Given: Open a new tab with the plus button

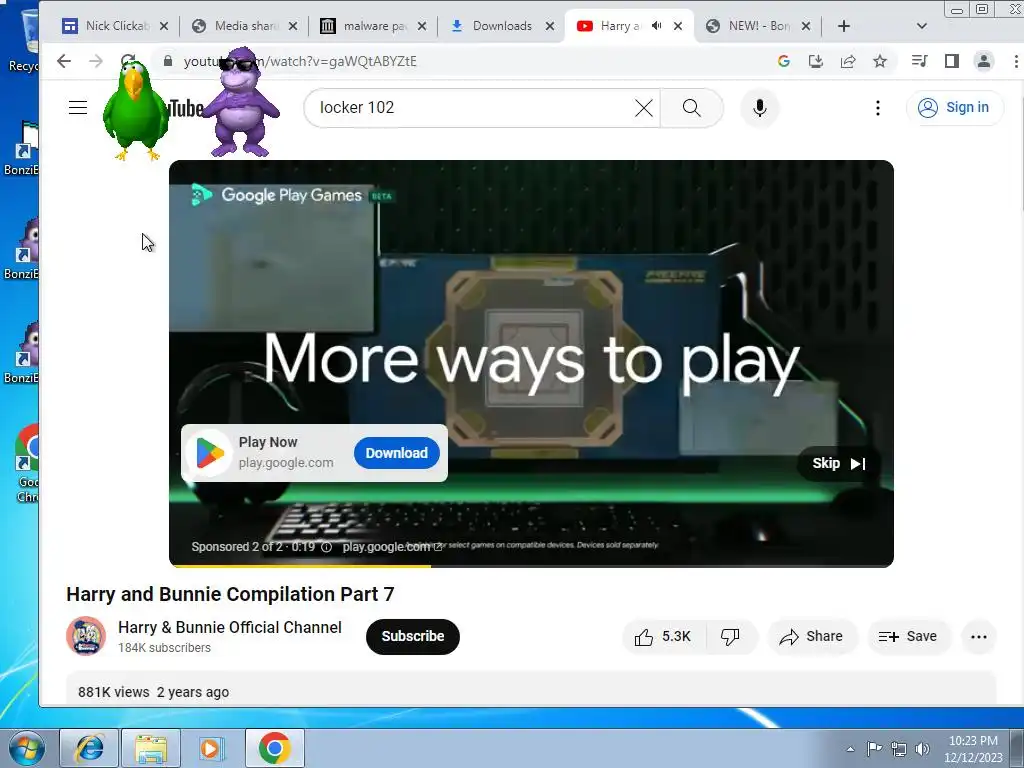Looking at the screenshot, I should click(x=844, y=26).
